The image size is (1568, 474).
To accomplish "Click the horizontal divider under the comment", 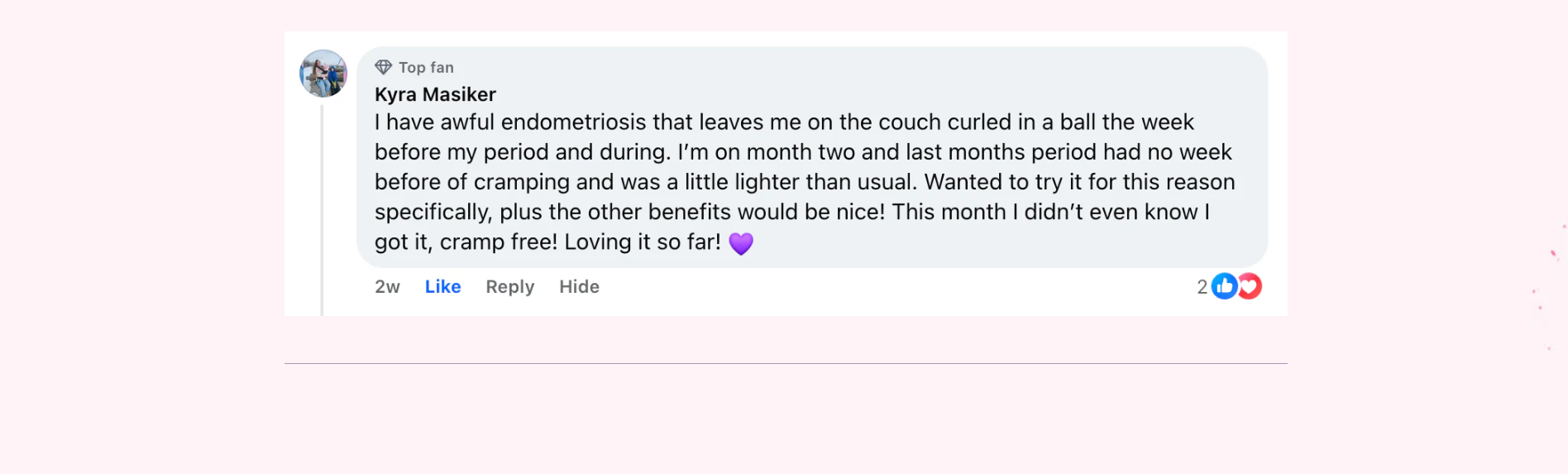I will (x=786, y=363).
